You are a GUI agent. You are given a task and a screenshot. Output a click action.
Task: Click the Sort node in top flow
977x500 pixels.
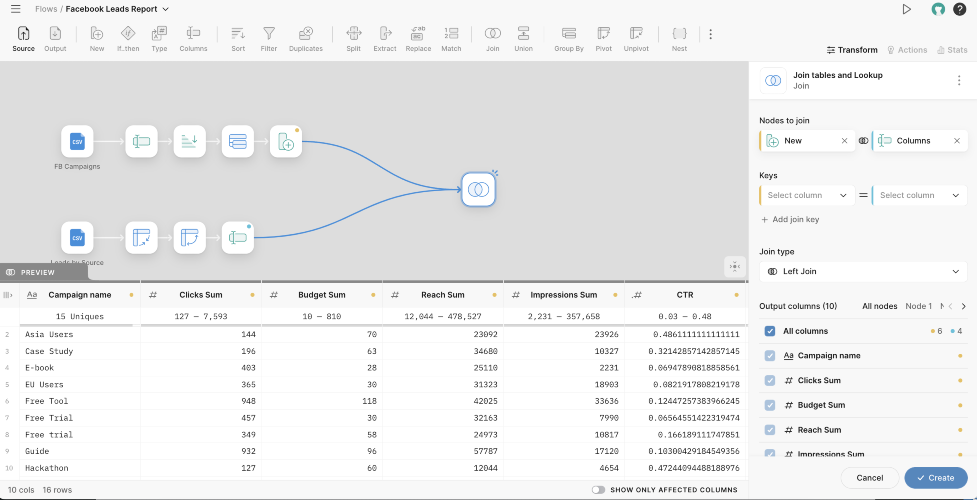coord(189,142)
